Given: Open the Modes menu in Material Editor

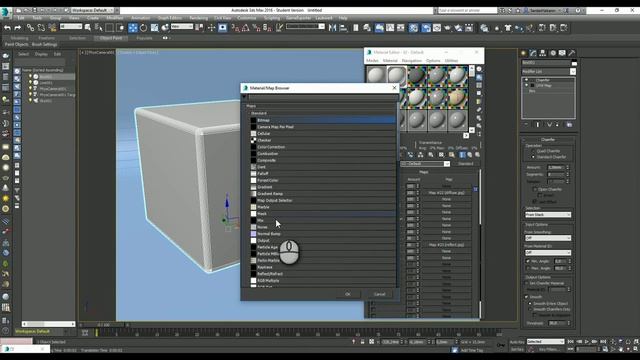Looking at the screenshot, I should [x=372, y=60].
